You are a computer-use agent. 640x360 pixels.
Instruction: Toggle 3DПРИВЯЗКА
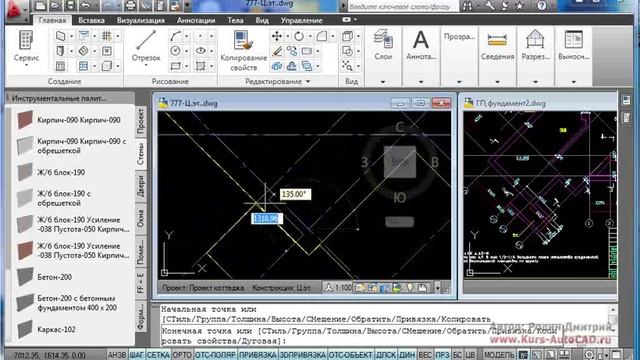[x=302, y=355]
